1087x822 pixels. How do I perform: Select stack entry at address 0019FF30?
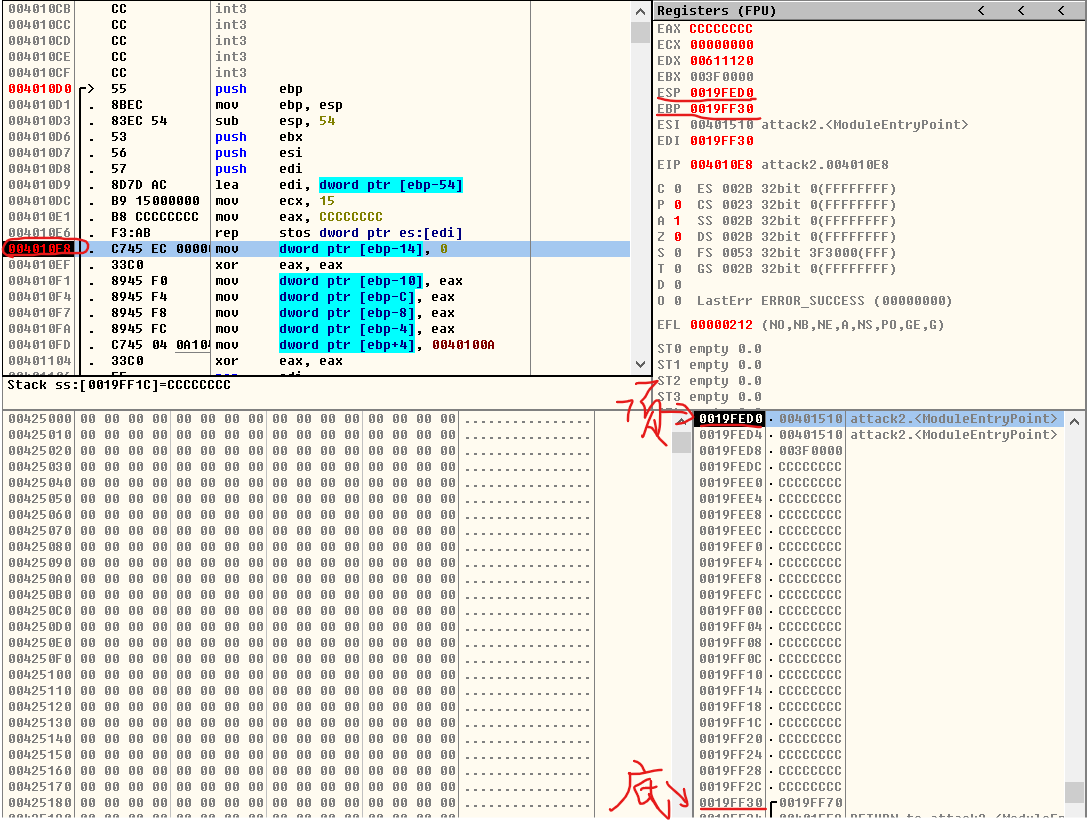pos(731,803)
